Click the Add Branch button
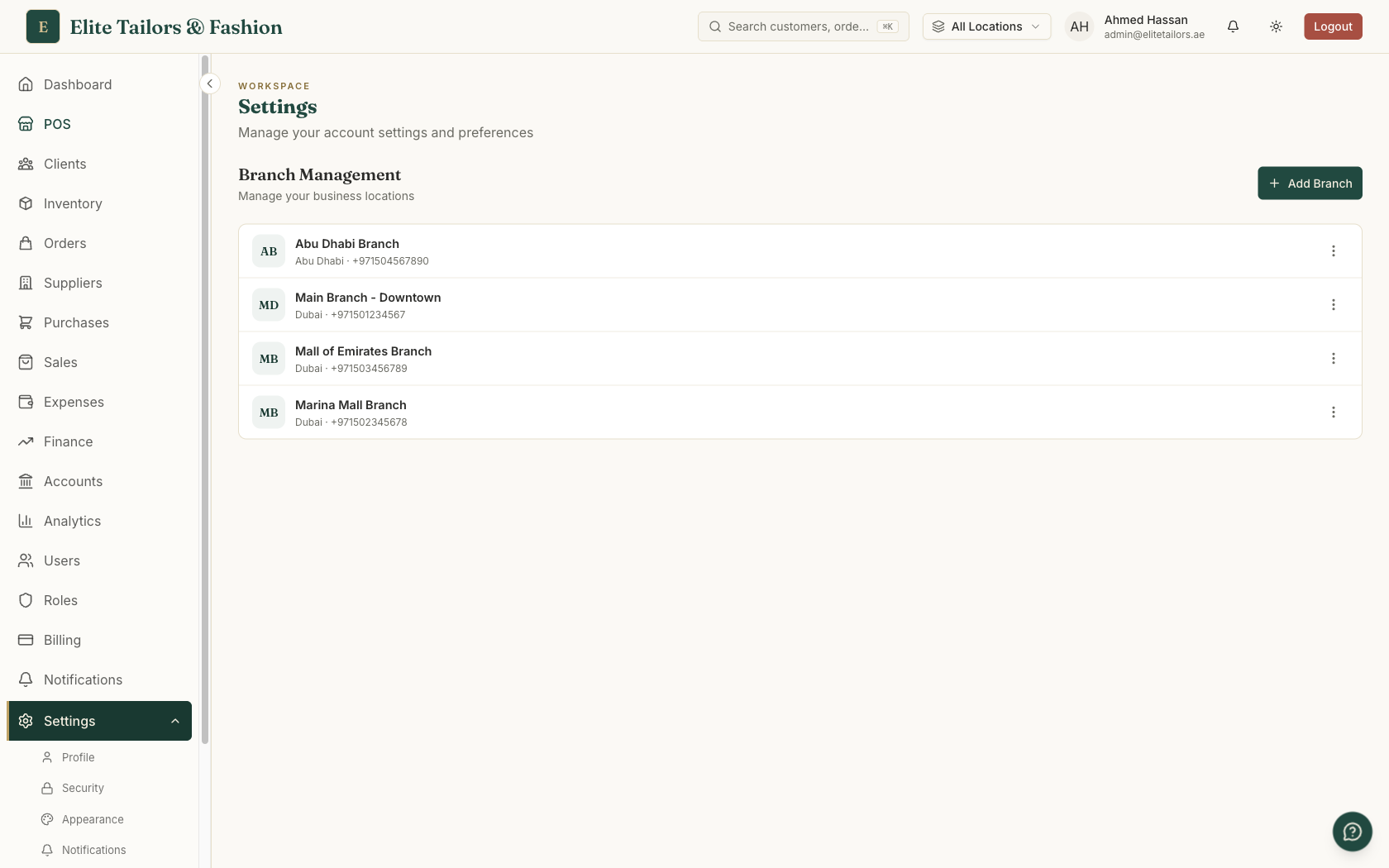The height and width of the screenshot is (868, 1389). pos(1310,184)
